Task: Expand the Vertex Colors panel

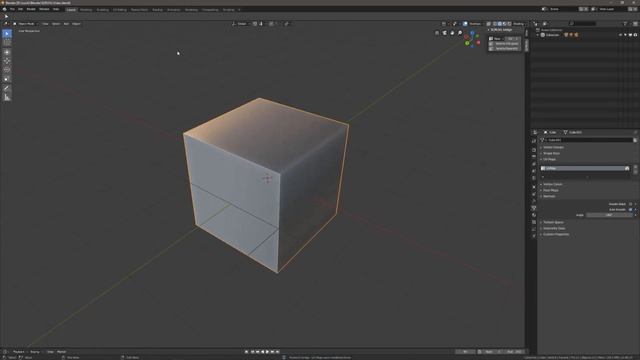Action: click(x=552, y=184)
